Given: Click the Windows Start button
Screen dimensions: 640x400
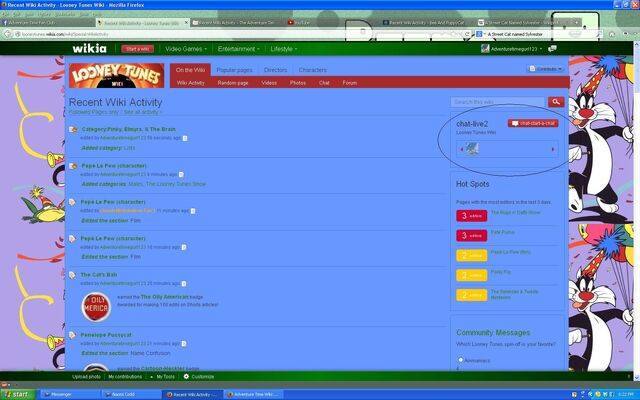Looking at the screenshot, I should 18,394.
